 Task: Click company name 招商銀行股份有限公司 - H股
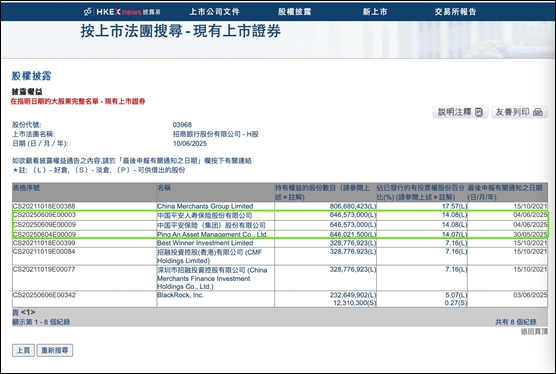[216, 134]
